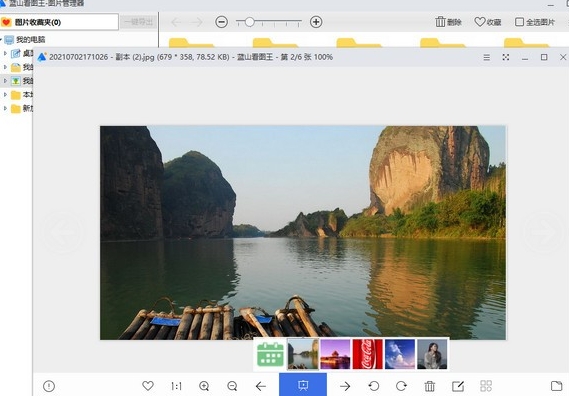Expand the 我的电脑 tree node
569x396 pixels.
coord(1,39)
